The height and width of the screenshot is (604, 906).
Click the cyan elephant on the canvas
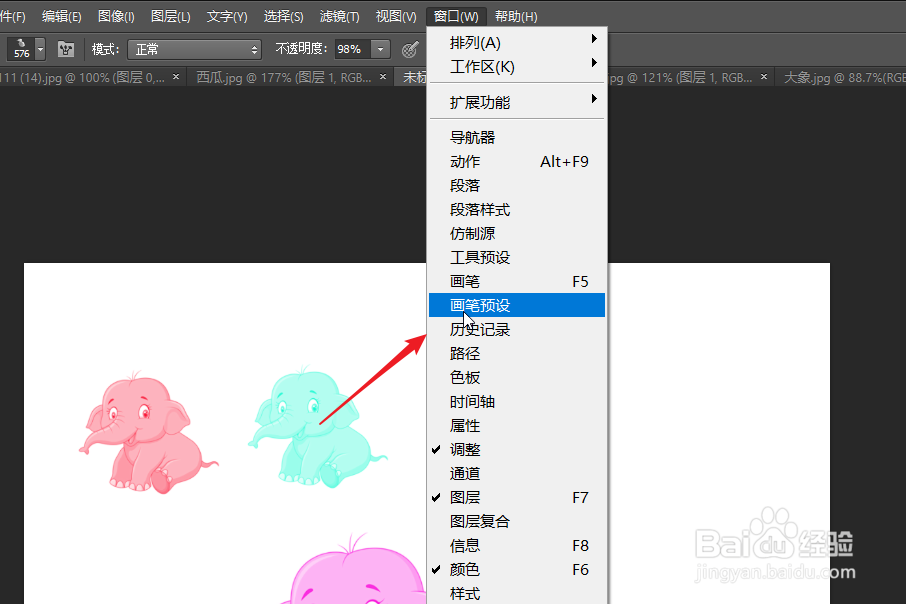(x=317, y=427)
